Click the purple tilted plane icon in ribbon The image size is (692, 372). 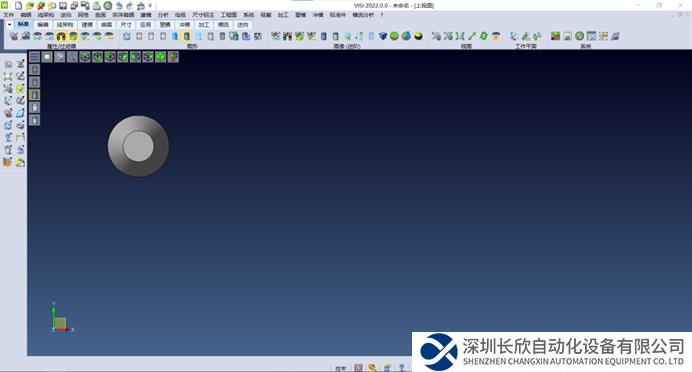click(615, 36)
